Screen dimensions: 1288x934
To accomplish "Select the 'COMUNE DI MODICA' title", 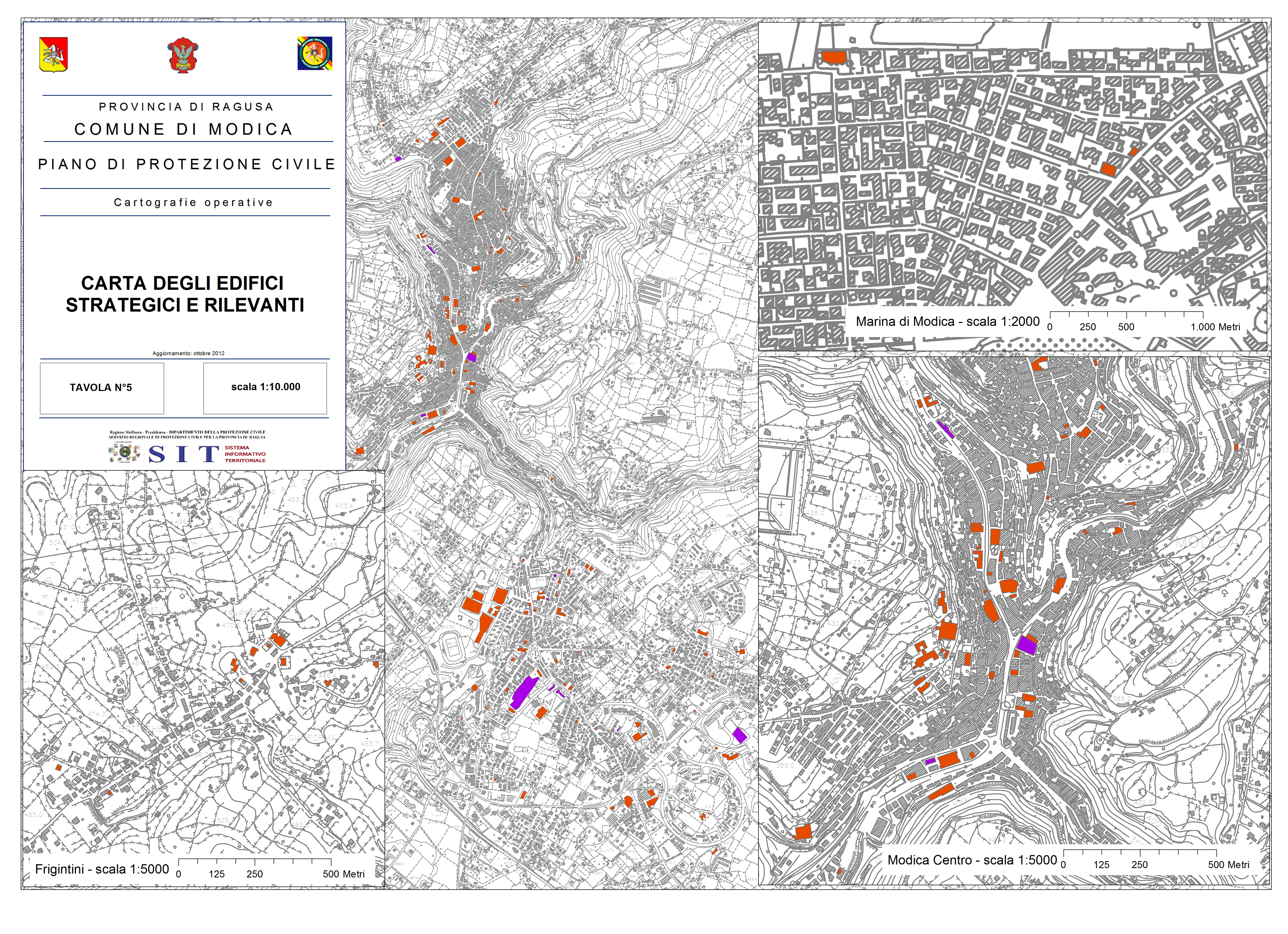I will click(183, 129).
